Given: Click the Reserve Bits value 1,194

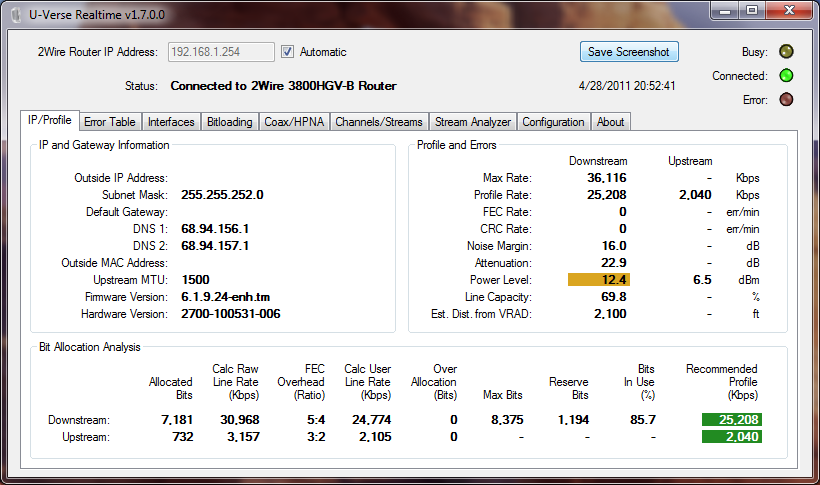Looking at the screenshot, I should coord(573,420).
